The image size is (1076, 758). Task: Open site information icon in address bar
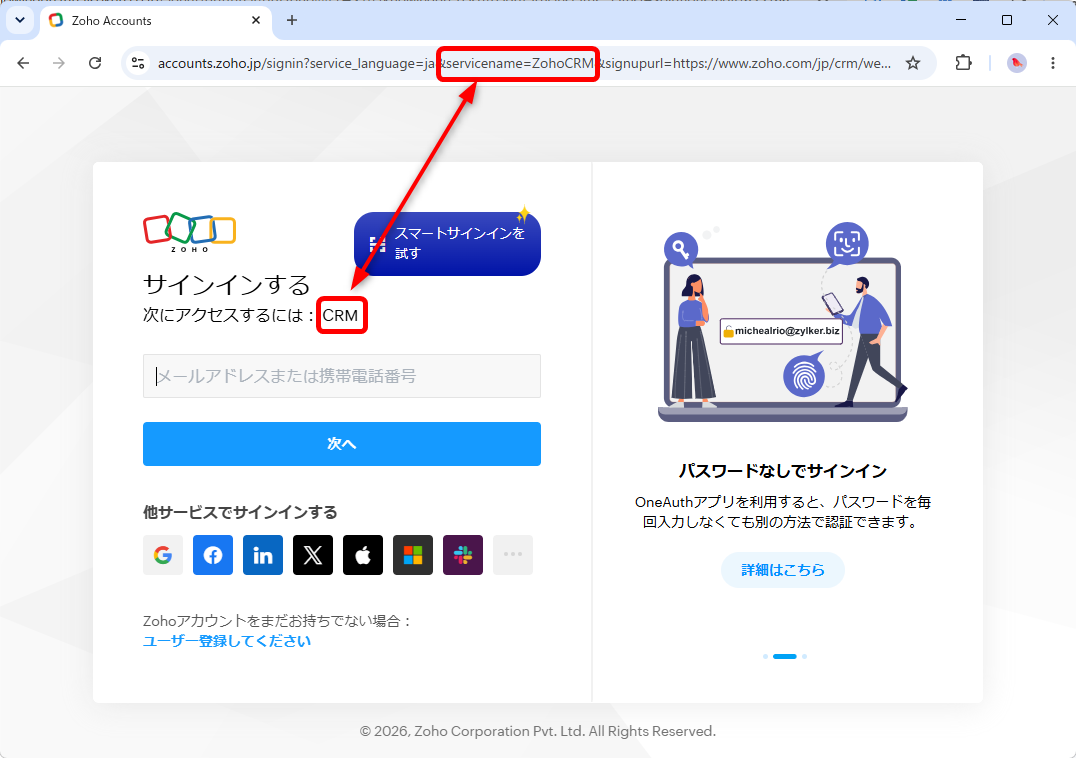[x=138, y=63]
